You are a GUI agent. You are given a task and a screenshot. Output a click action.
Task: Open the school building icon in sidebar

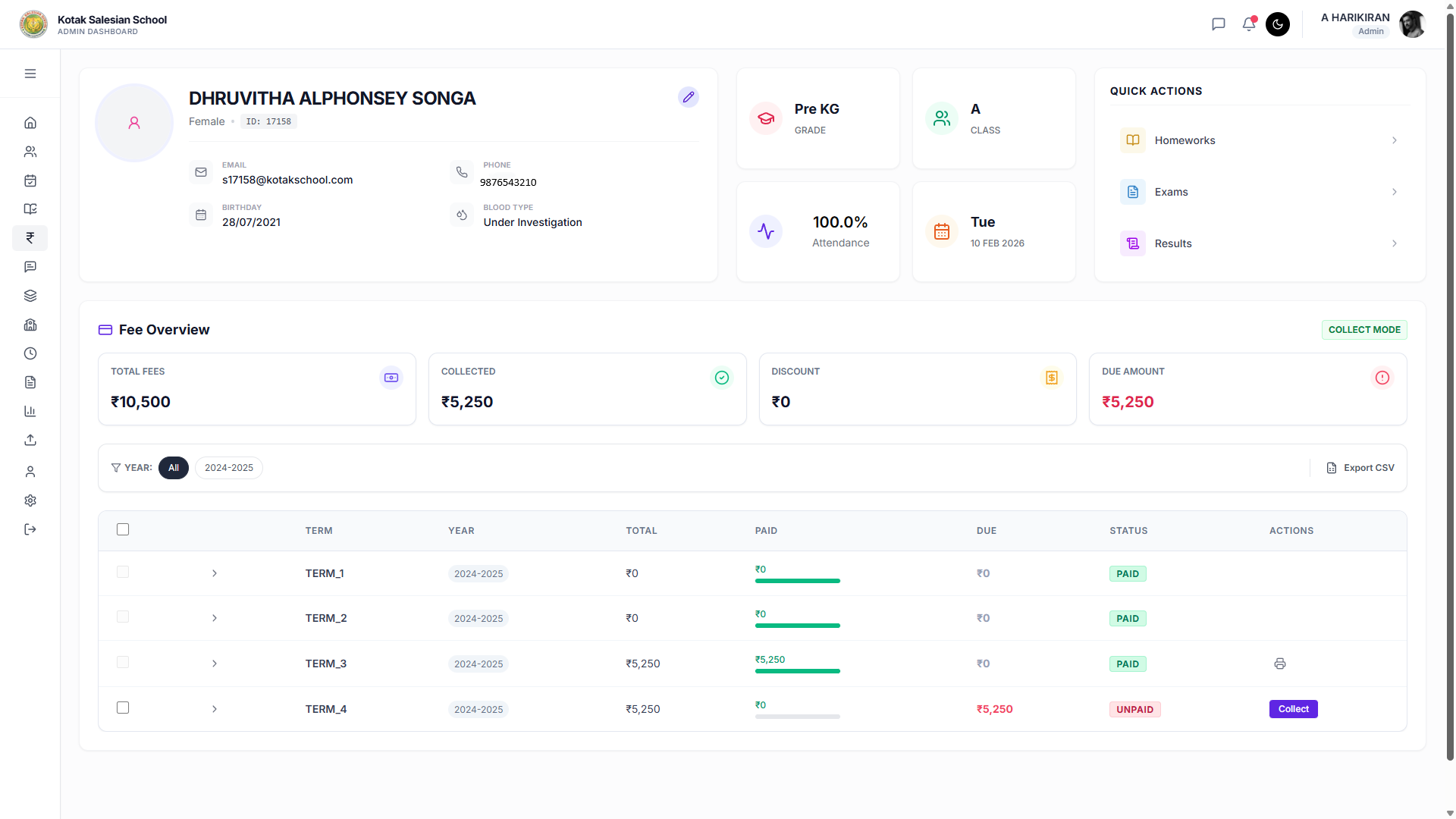(x=30, y=325)
